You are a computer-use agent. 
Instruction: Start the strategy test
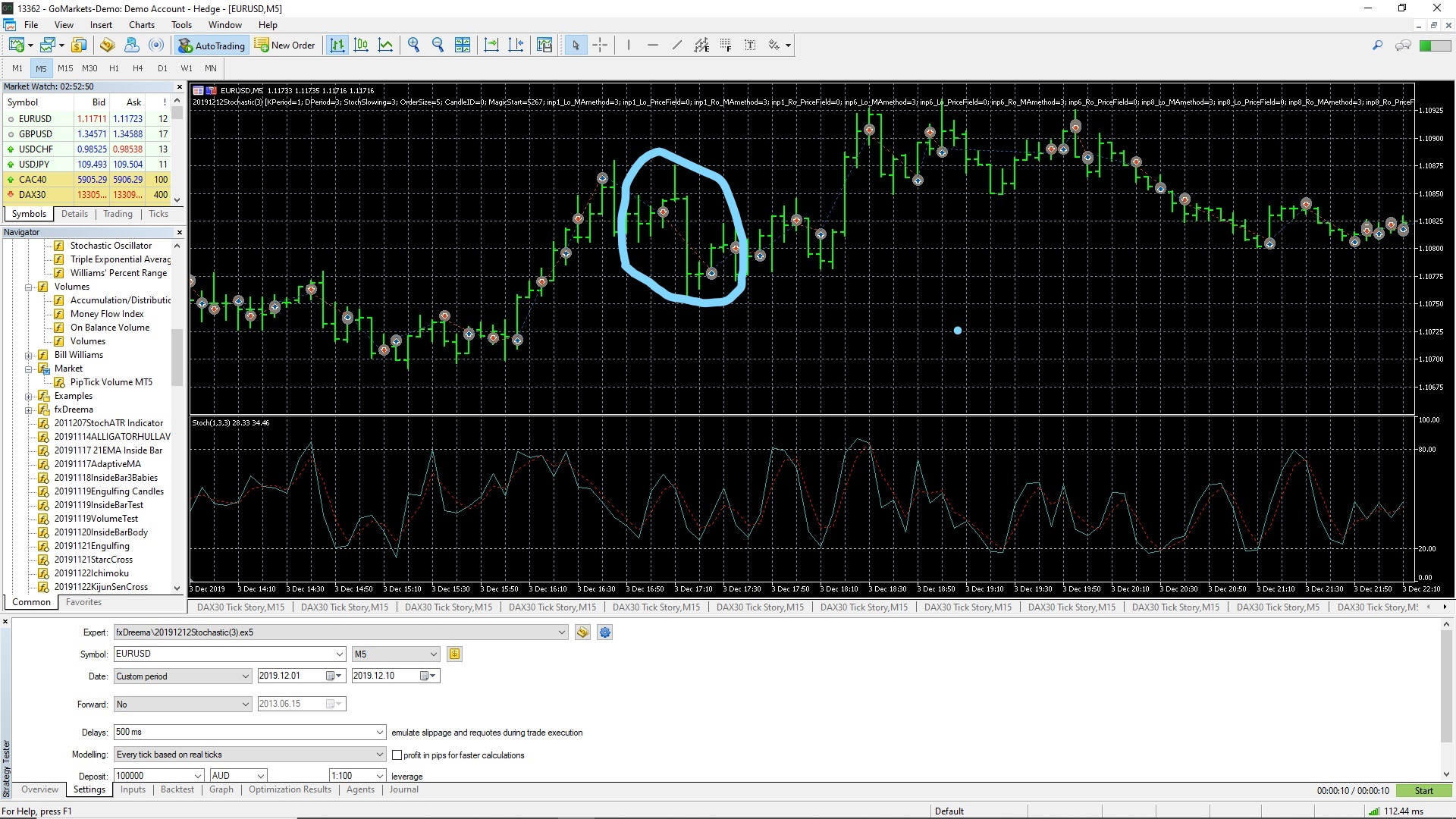point(1423,790)
